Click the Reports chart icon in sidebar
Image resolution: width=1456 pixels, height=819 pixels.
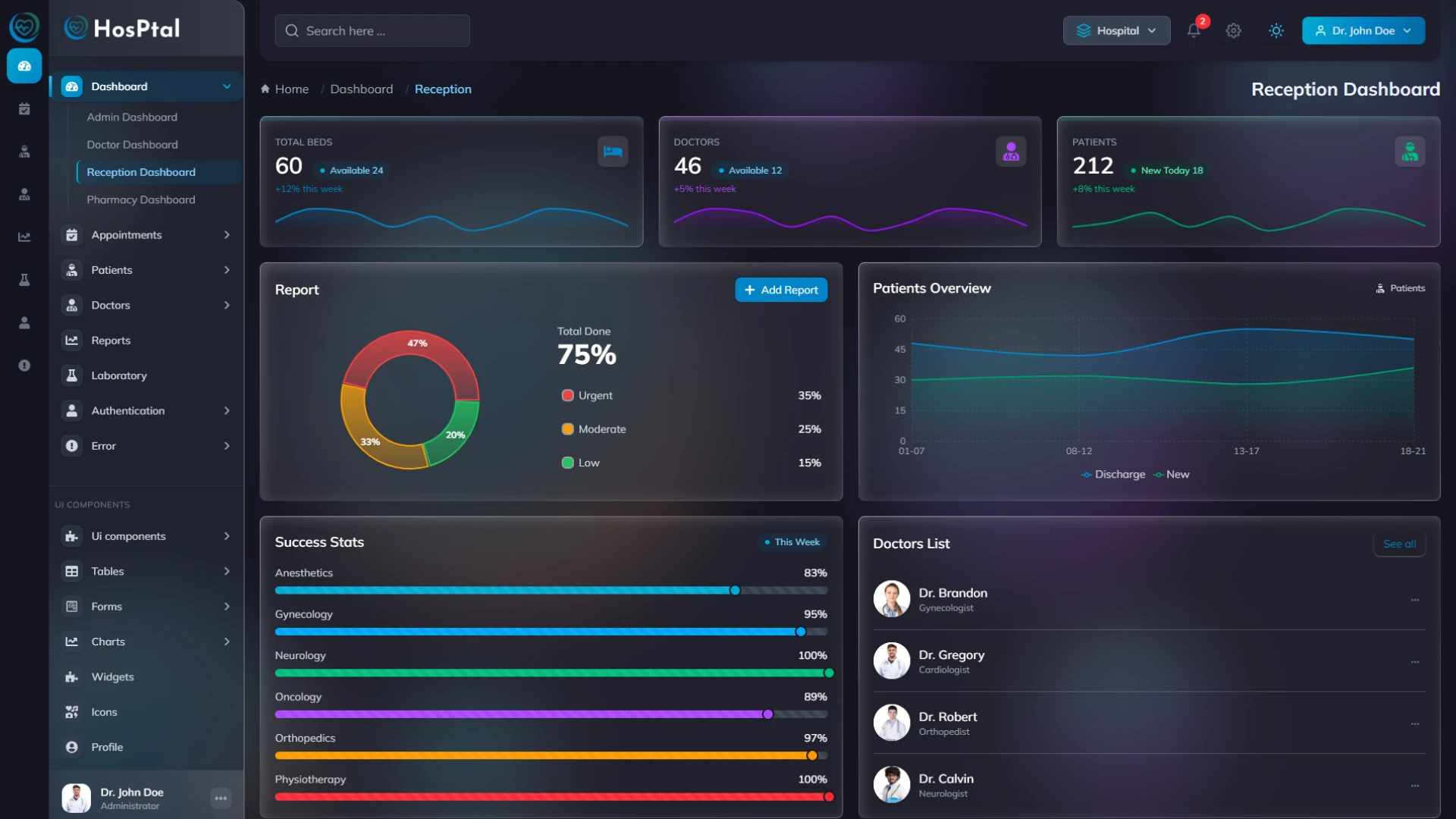click(x=72, y=340)
